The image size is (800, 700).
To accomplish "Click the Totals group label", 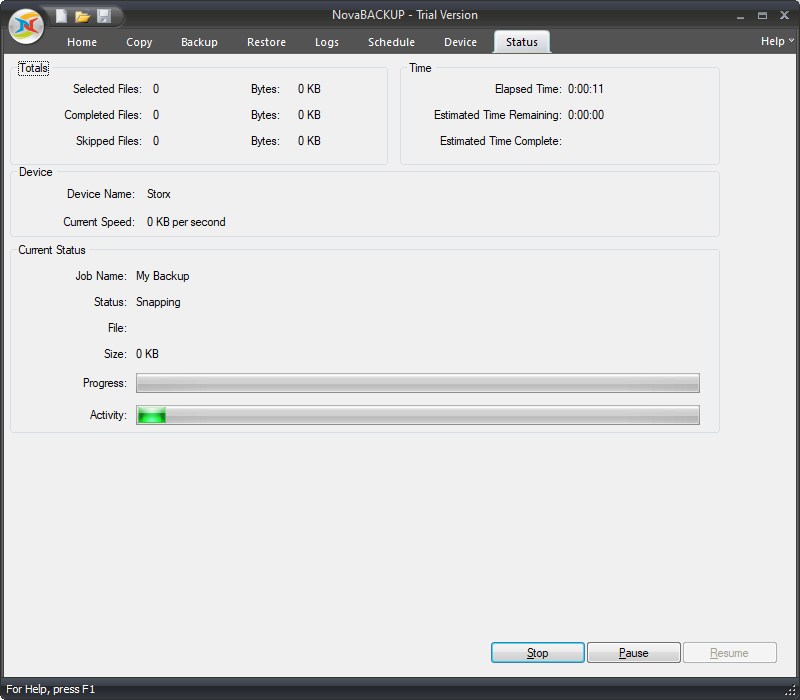I will [34, 68].
